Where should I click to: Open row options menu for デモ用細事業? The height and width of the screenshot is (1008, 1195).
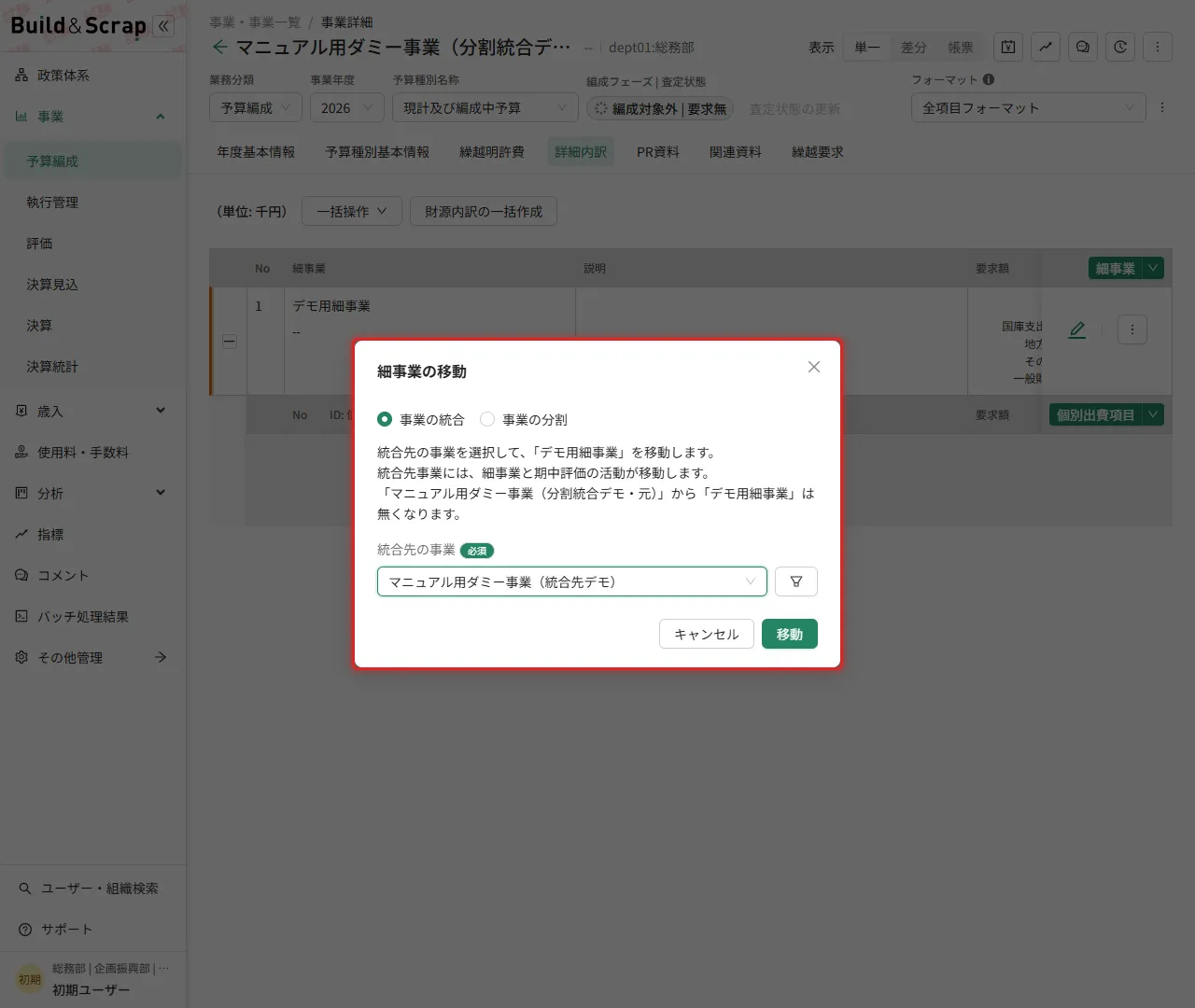click(1132, 329)
